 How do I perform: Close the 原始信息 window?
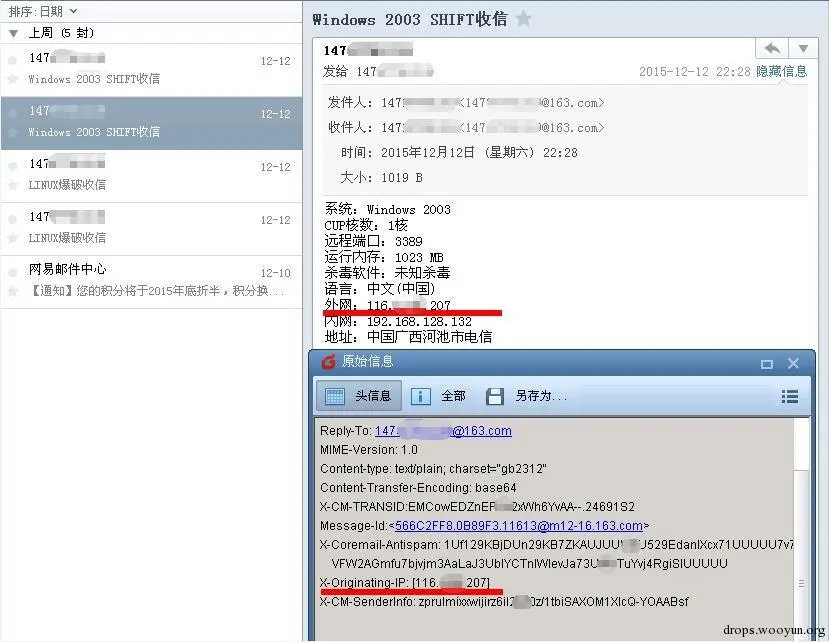793,363
